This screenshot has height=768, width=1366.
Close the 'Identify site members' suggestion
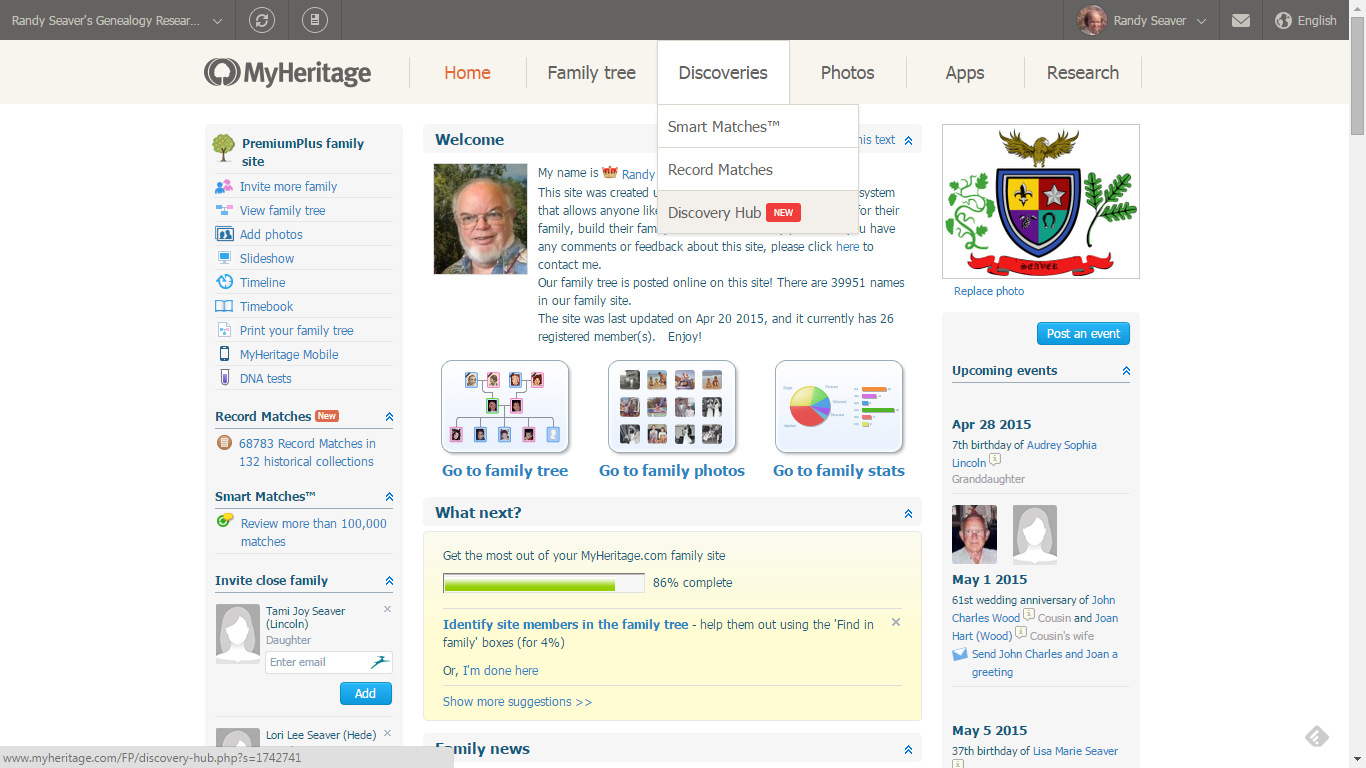[896, 622]
